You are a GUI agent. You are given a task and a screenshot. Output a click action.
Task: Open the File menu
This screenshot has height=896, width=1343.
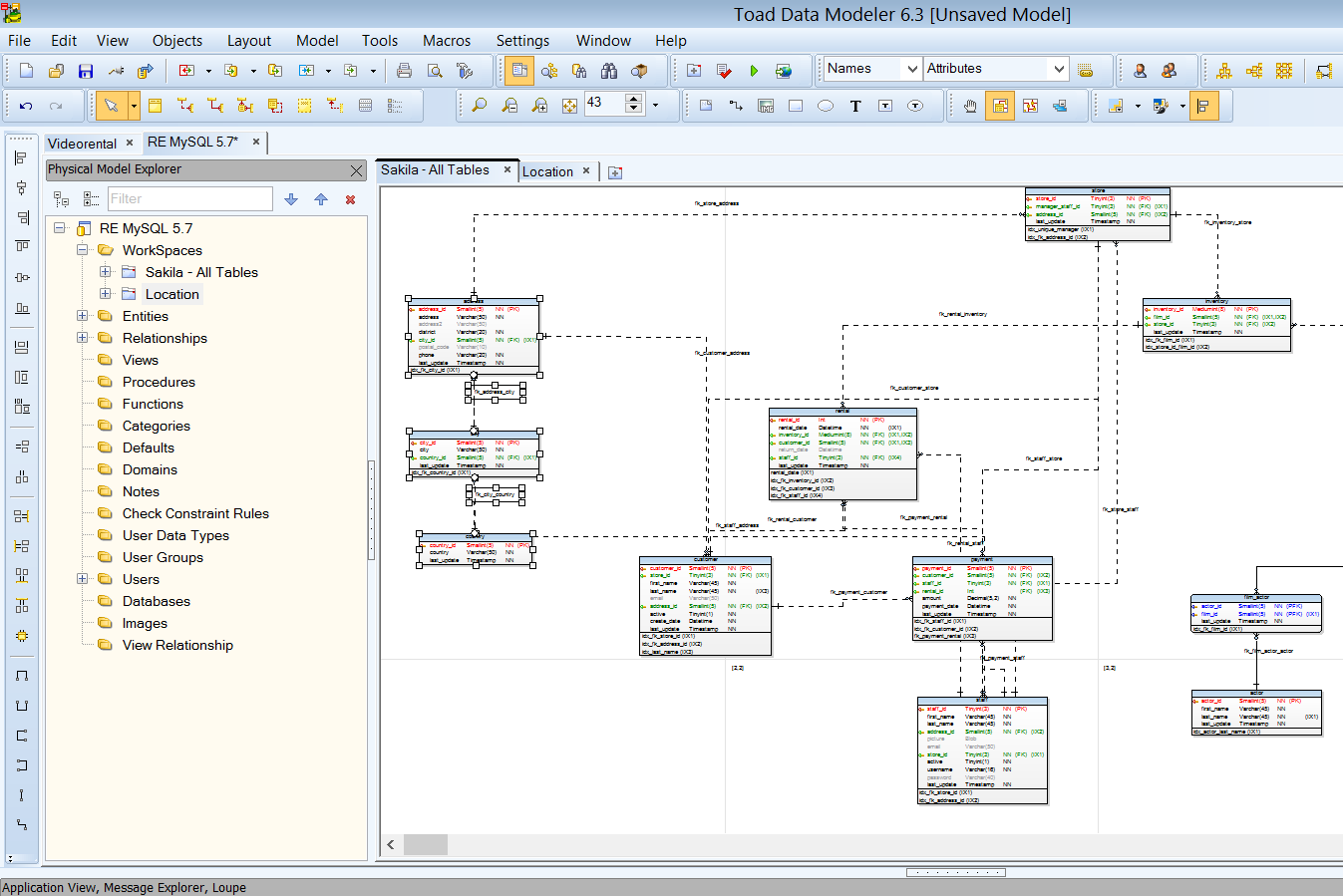pos(19,41)
